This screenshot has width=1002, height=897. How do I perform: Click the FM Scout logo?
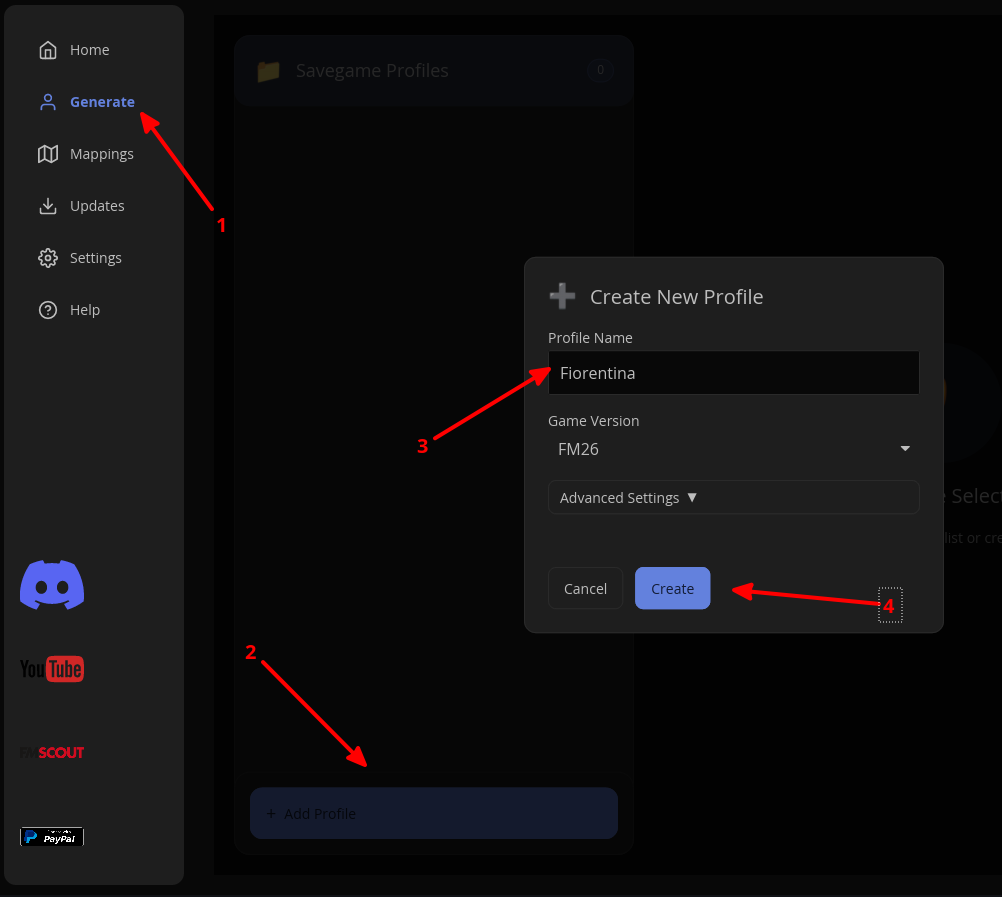[51, 752]
